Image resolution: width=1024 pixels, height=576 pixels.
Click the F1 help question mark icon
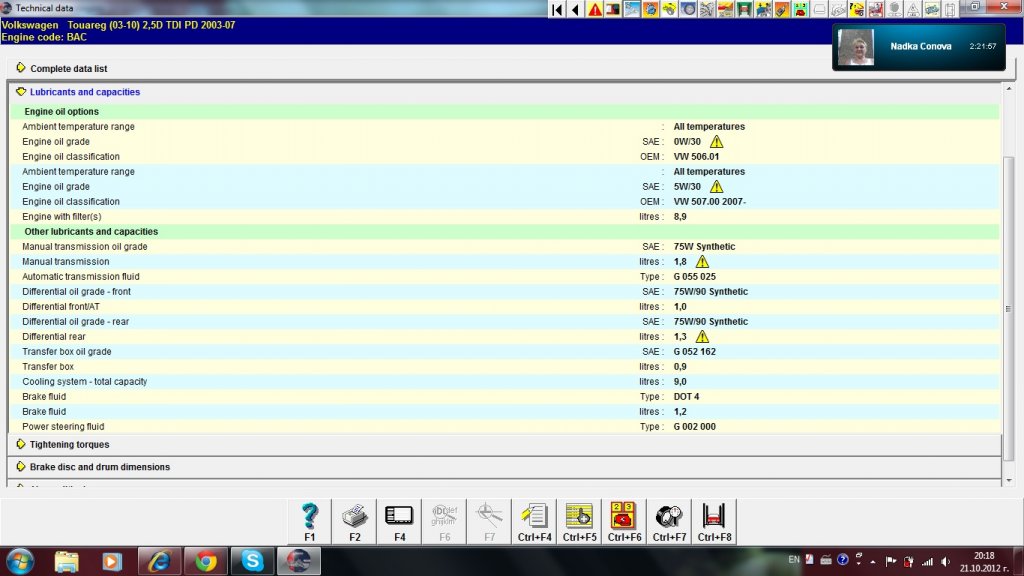click(310, 517)
